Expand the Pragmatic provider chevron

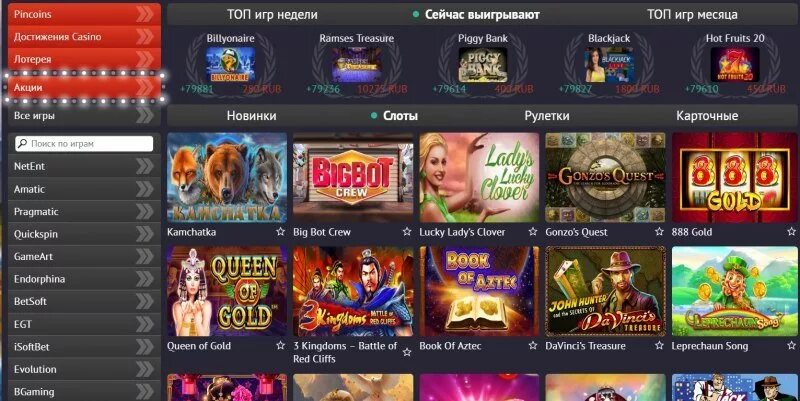(145, 211)
